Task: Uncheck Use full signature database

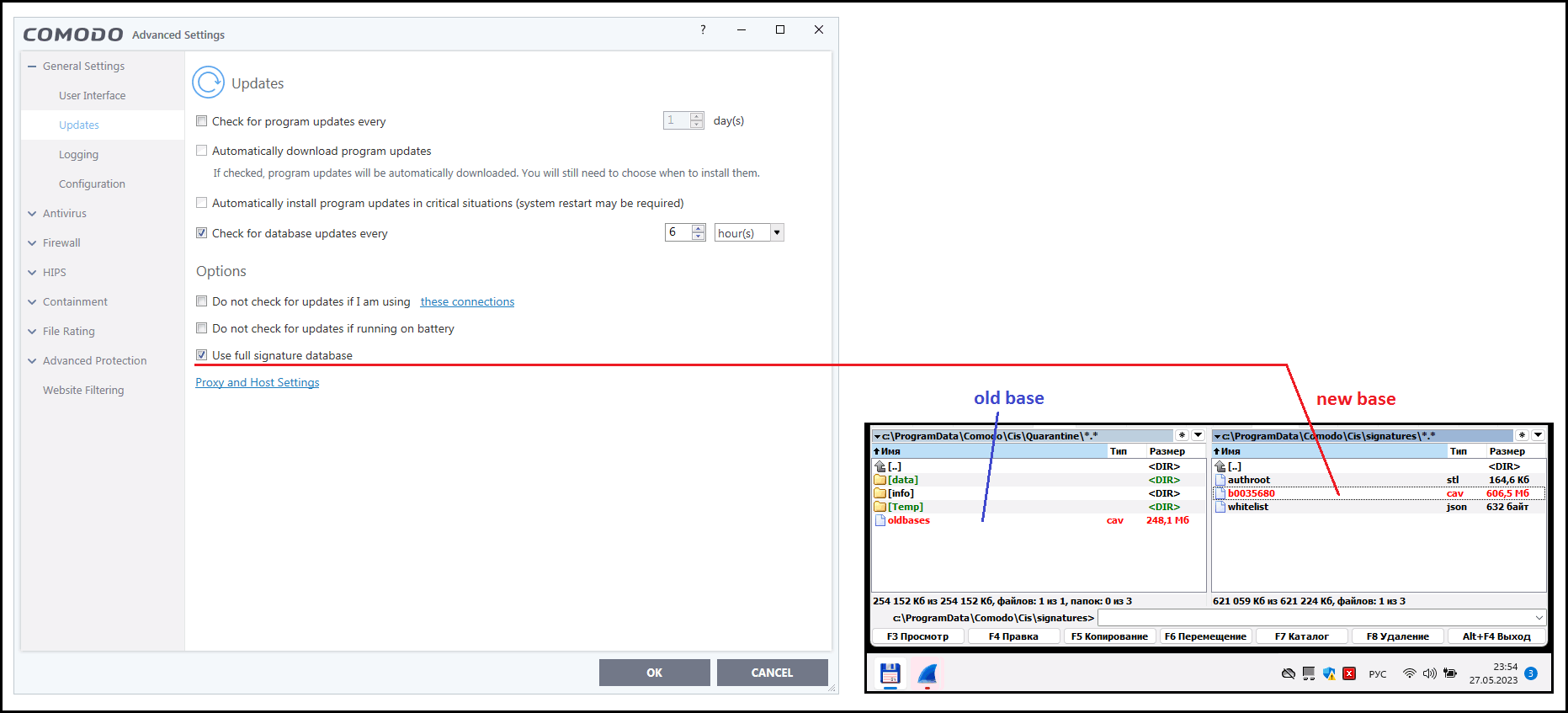Action: 202,355
